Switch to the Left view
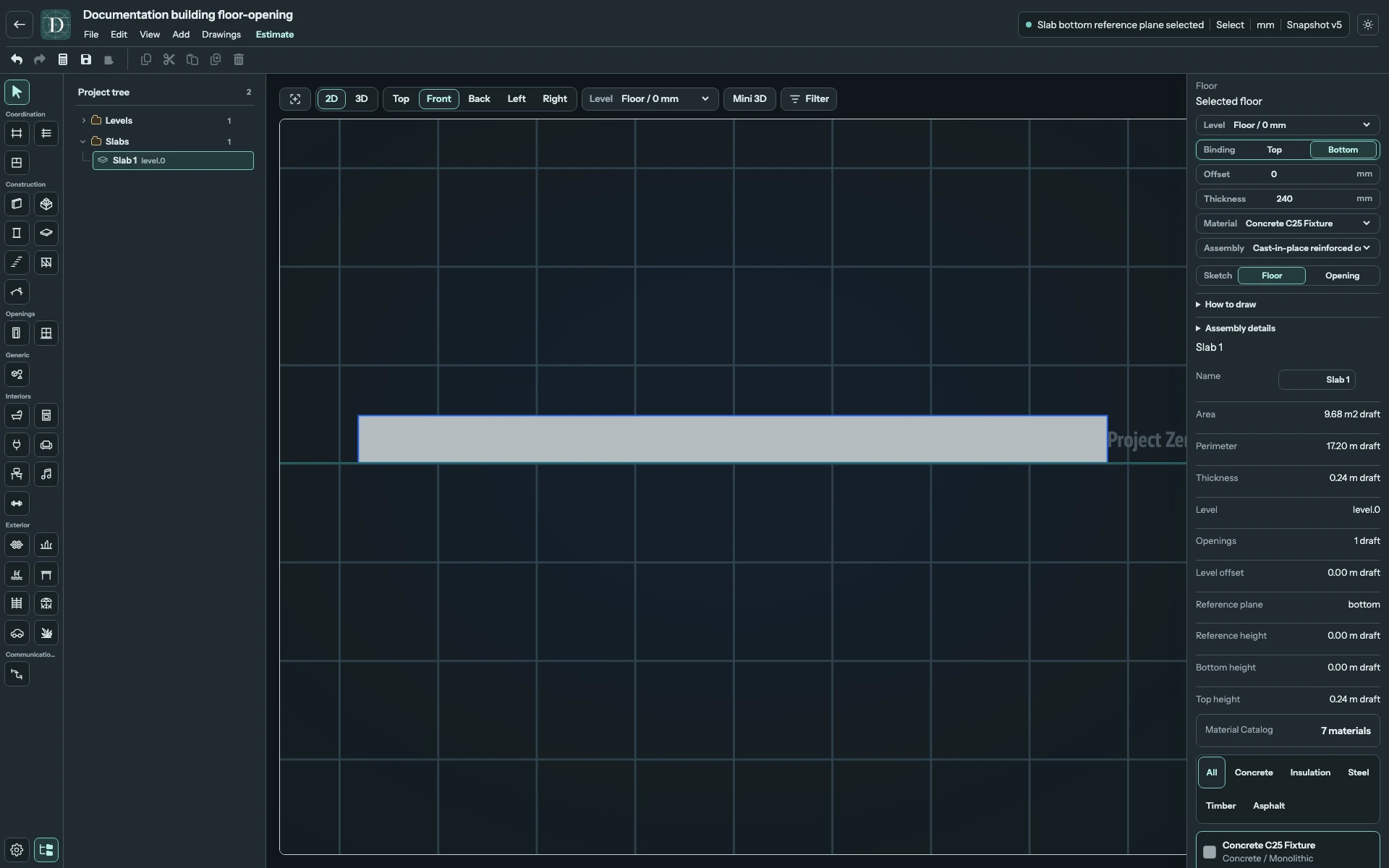This screenshot has width=1389, height=868. (x=517, y=99)
